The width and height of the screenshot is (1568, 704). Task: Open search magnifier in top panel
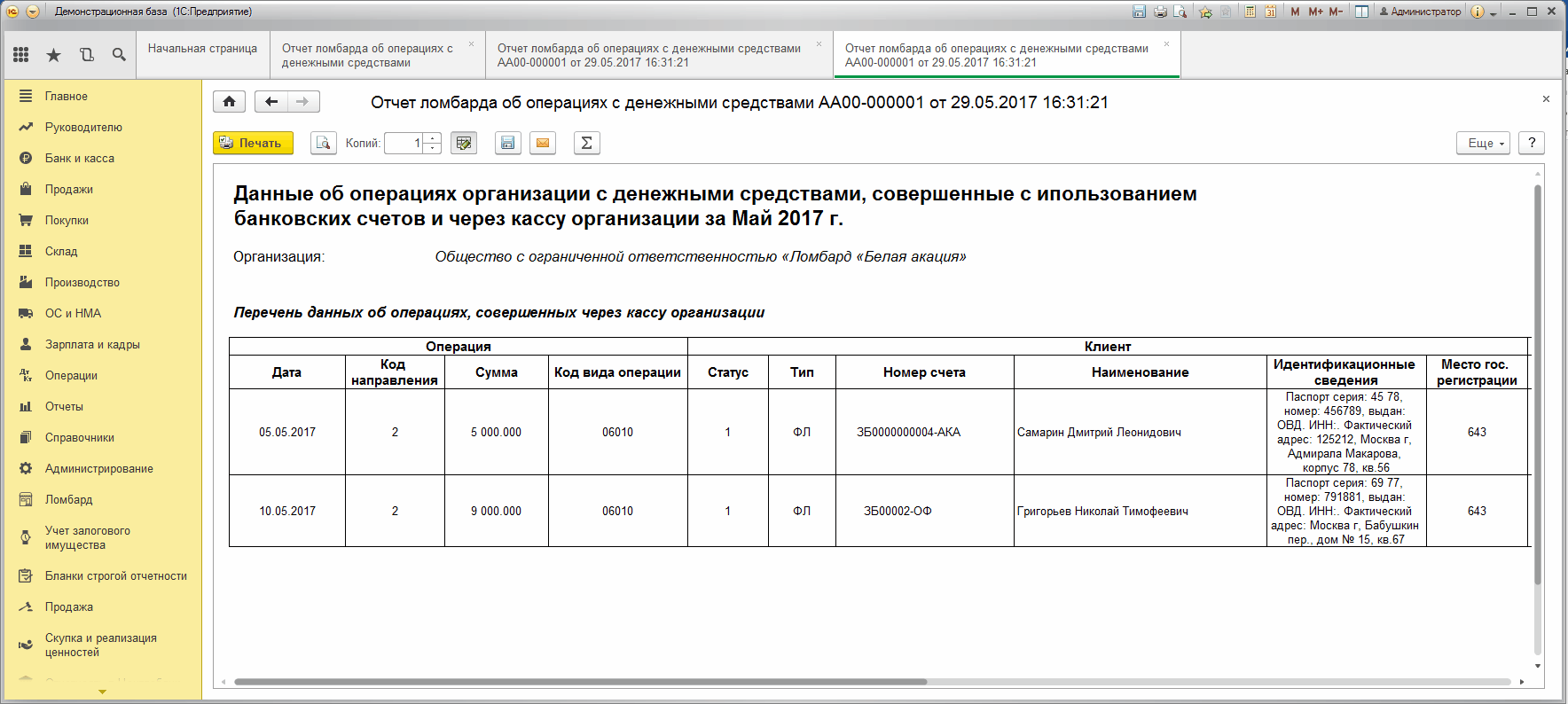pyautogui.click(x=119, y=55)
